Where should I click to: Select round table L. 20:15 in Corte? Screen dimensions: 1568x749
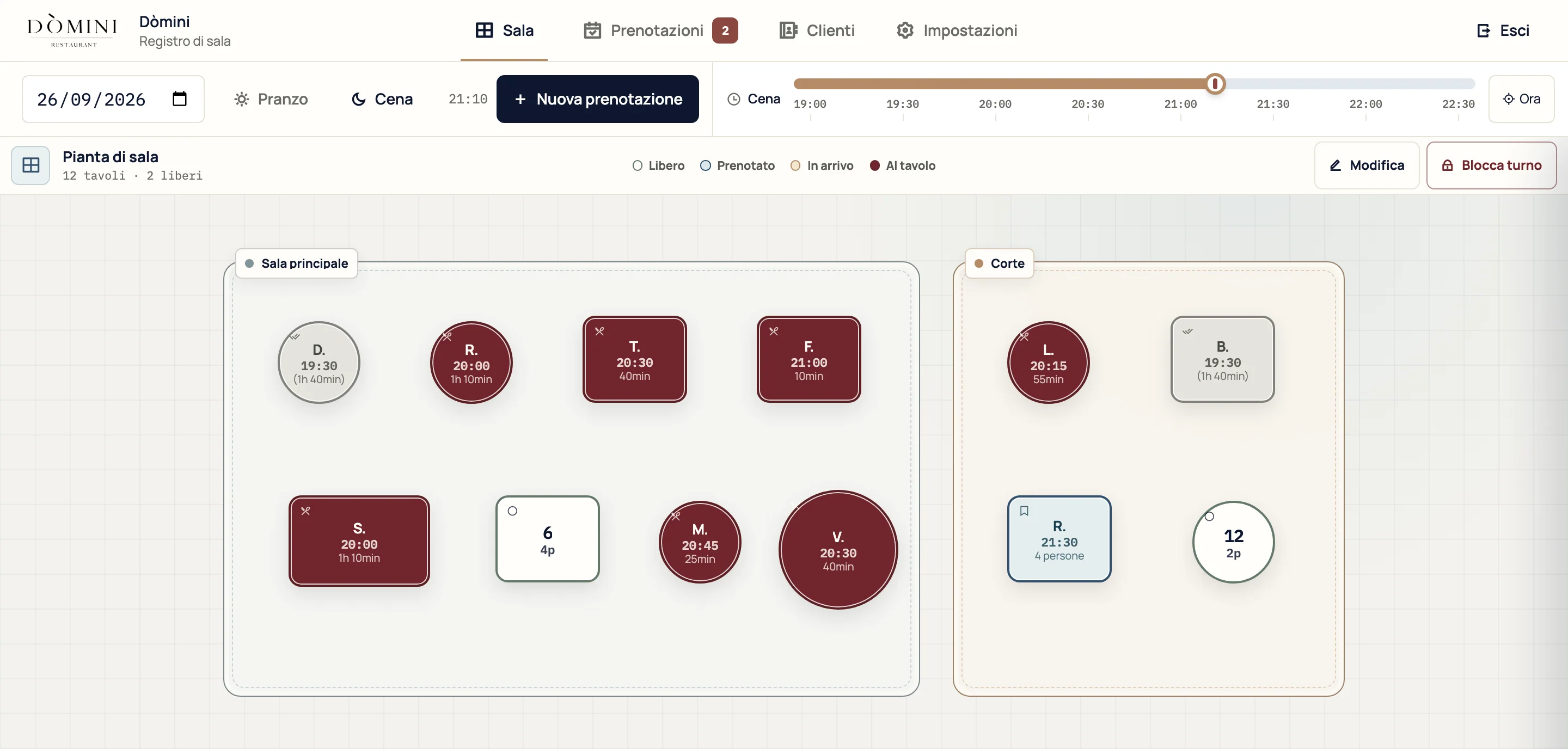[1048, 363]
